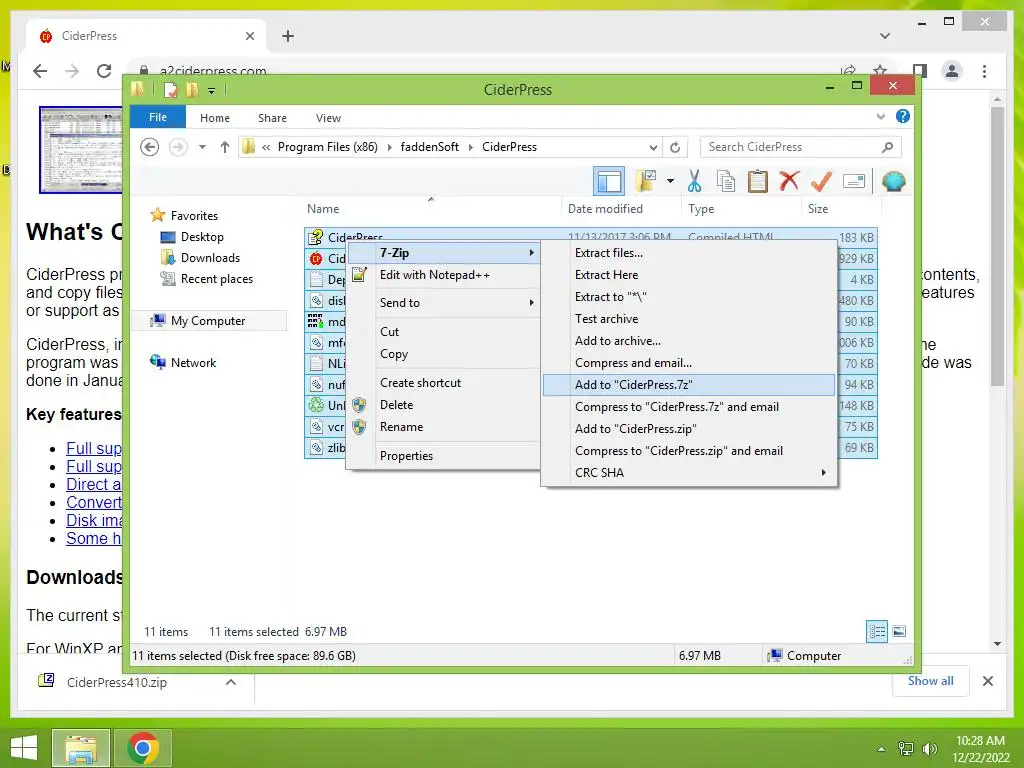Open a new Chrome tab
Image resolution: width=1024 pixels, height=768 pixels.
point(288,36)
